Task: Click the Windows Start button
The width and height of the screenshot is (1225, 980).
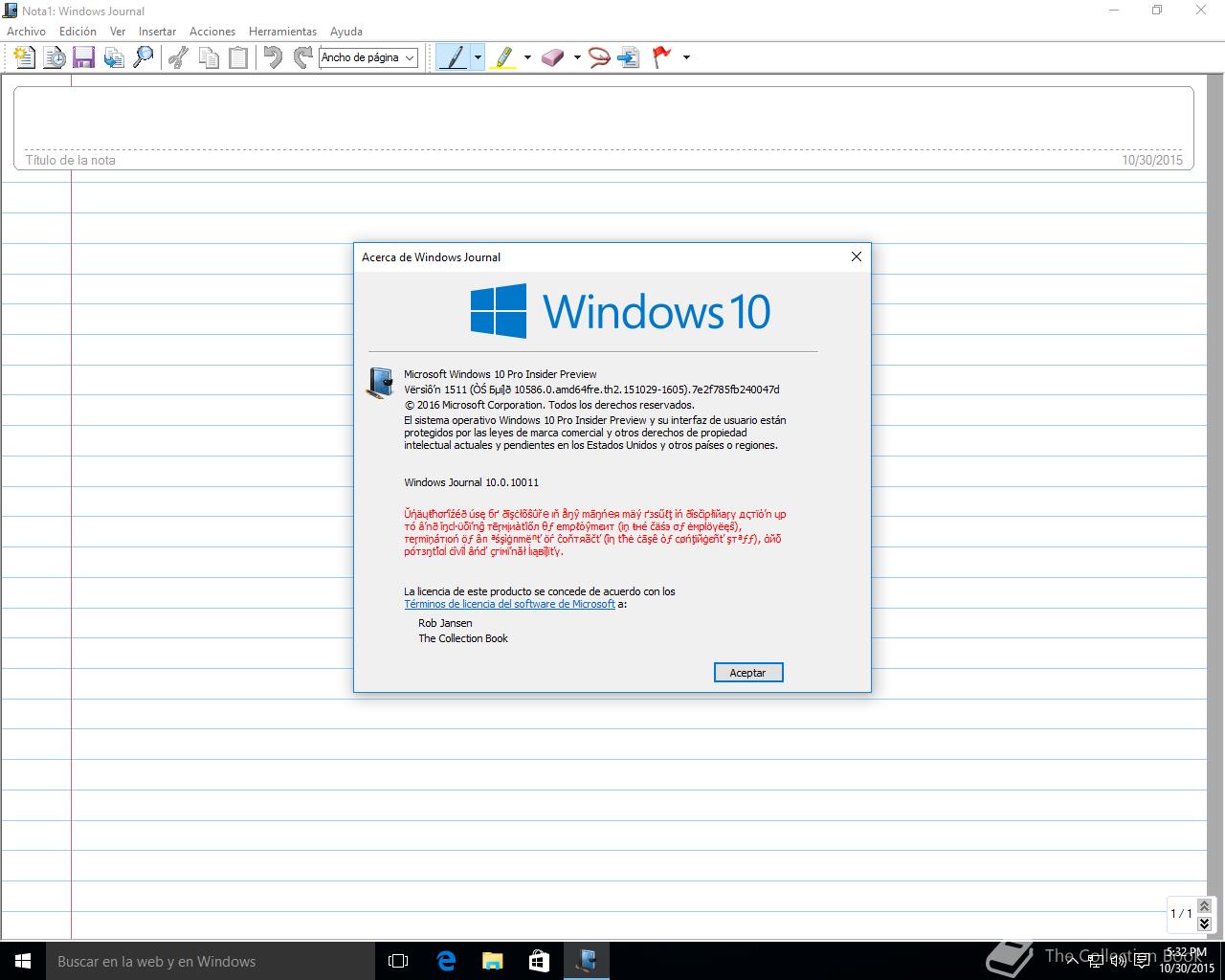Action: coord(23,961)
